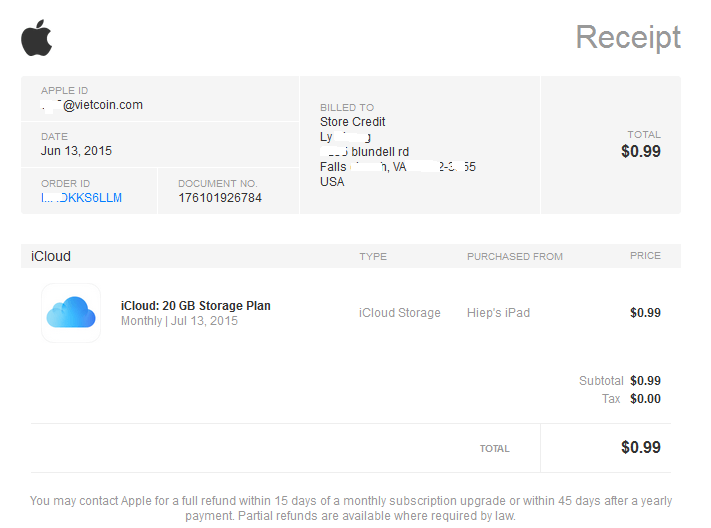
Task: Click the DATE label
Action: 54,137
